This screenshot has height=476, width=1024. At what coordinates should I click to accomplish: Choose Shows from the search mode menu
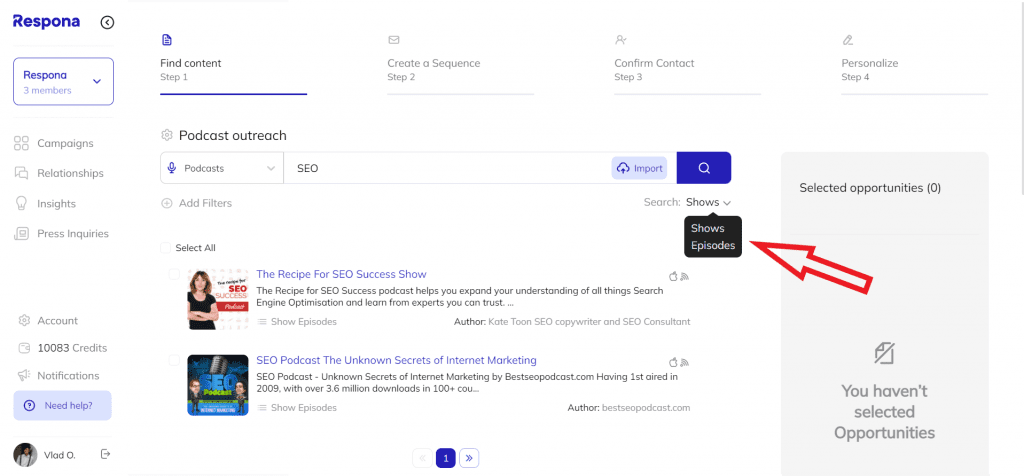708,229
